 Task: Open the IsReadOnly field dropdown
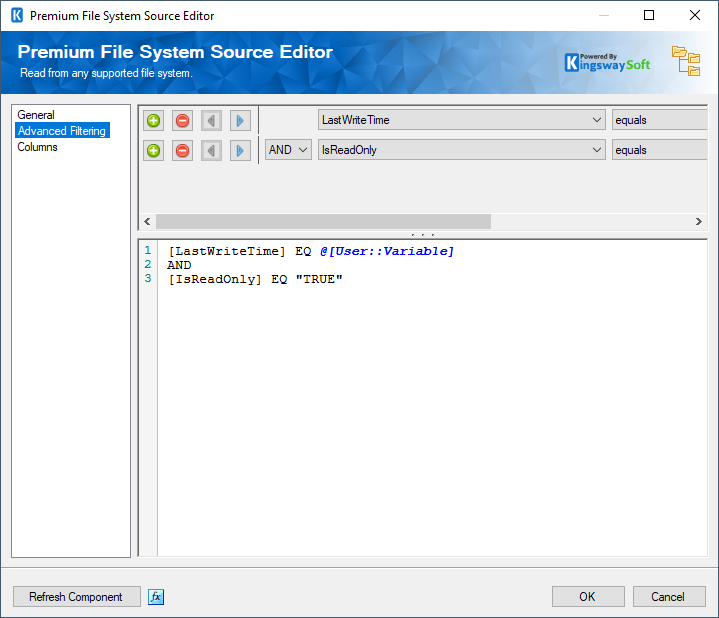click(x=462, y=150)
